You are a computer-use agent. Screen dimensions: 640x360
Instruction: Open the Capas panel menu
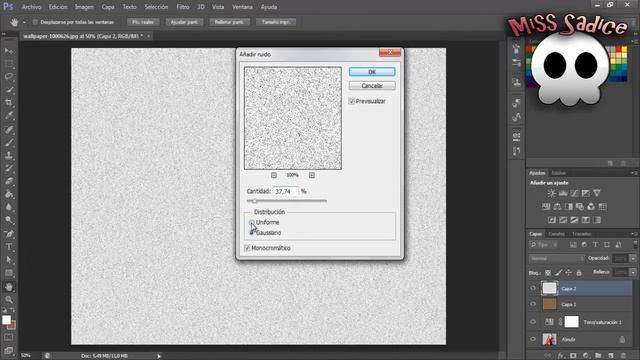[x=634, y=234]
